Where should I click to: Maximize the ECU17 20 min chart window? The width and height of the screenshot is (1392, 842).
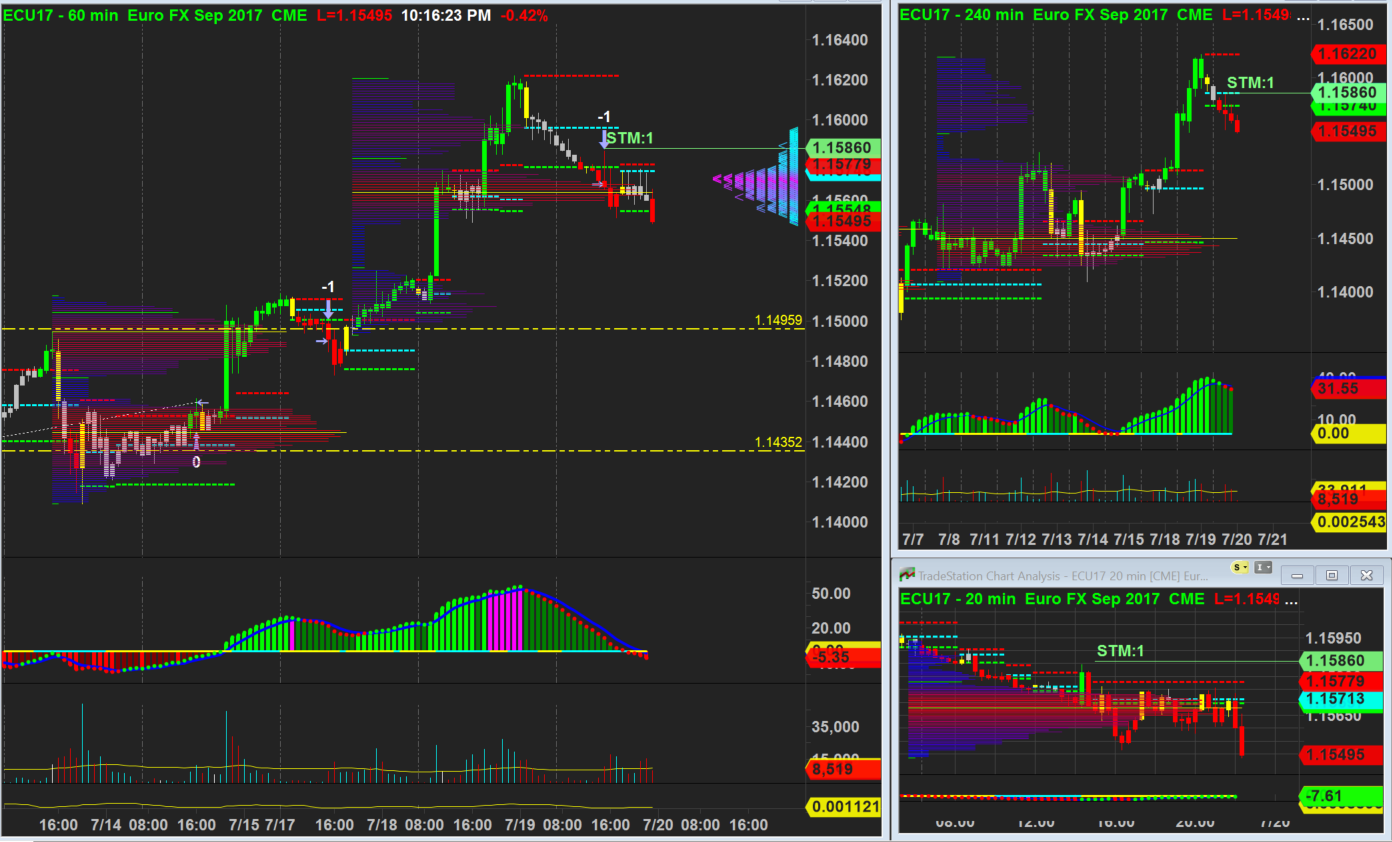(x=1331, y=575)
